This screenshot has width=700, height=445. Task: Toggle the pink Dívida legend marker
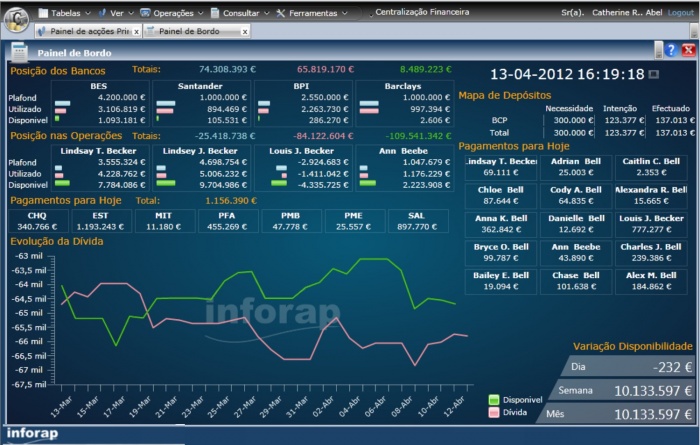coord(493,411)
